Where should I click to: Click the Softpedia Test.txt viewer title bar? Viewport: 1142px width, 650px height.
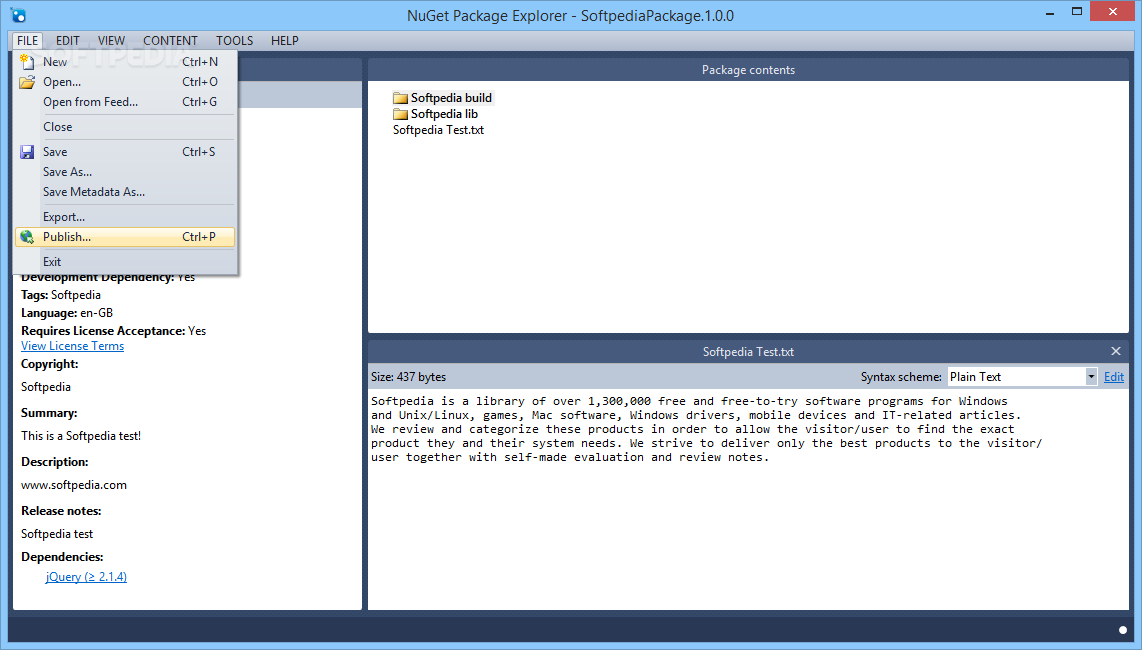click(x=748, y=352)
